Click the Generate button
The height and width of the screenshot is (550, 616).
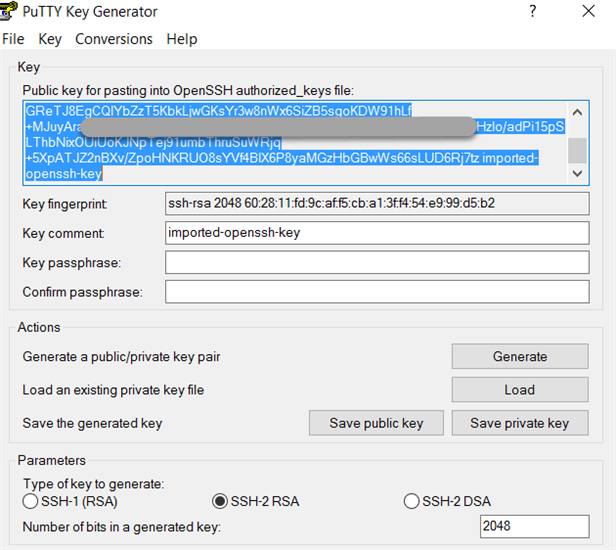pyautogui.click(x=520, y=356)
